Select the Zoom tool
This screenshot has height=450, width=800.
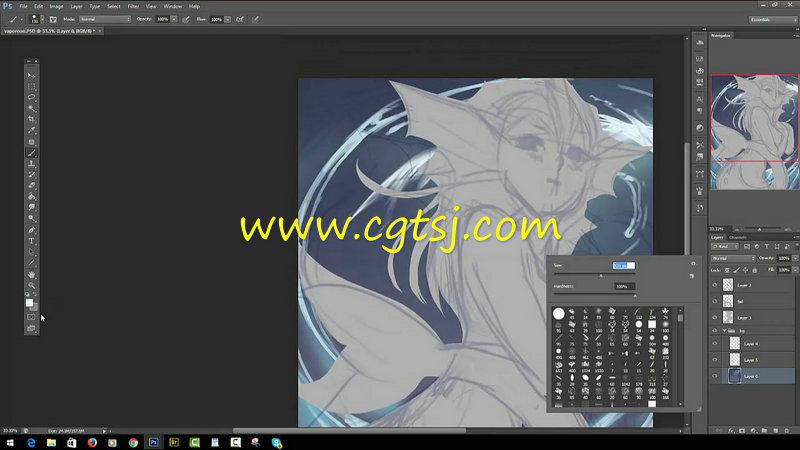click(x=31, y=285)
